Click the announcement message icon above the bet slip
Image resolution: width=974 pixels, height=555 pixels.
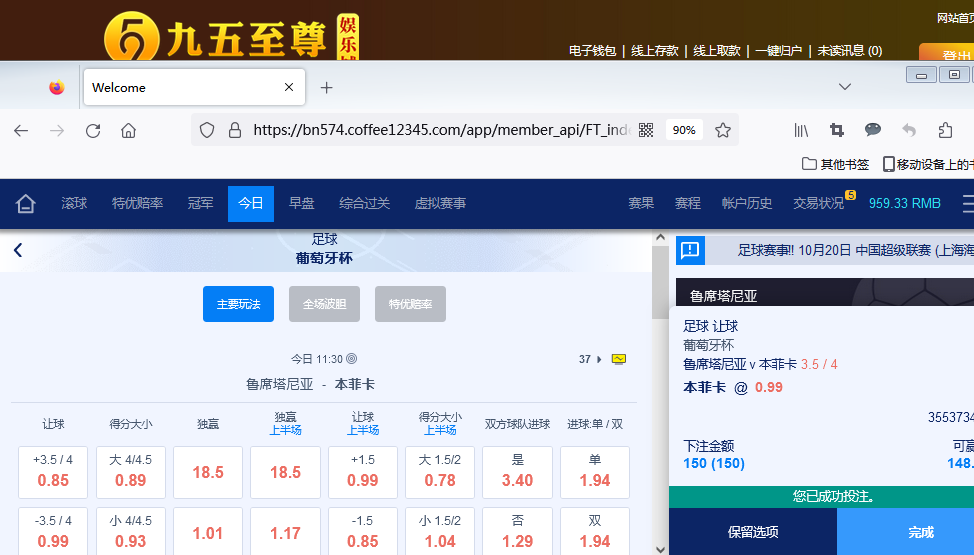tap(691, 250)
